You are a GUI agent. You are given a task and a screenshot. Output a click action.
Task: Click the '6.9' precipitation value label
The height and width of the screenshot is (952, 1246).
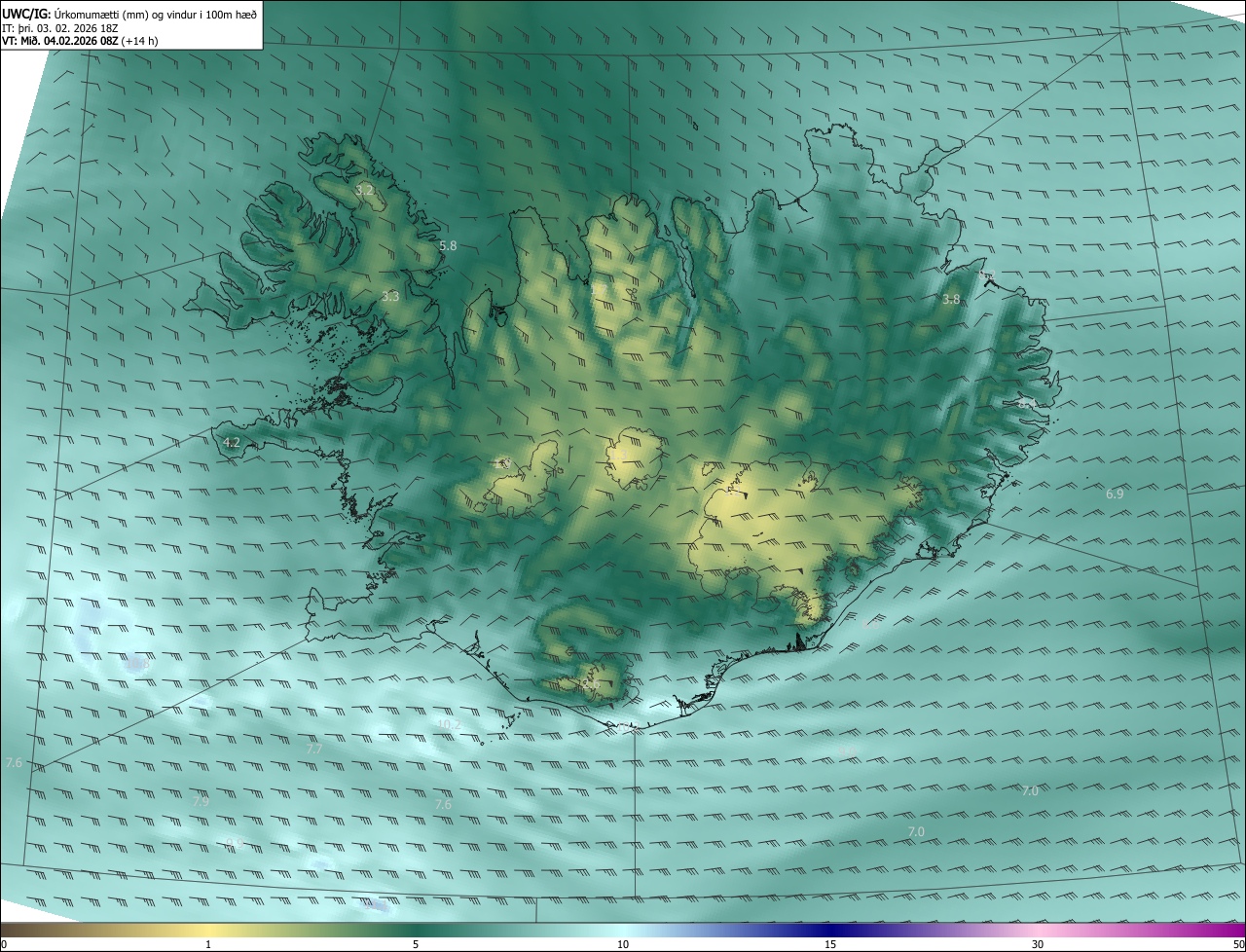[1115, 494]
